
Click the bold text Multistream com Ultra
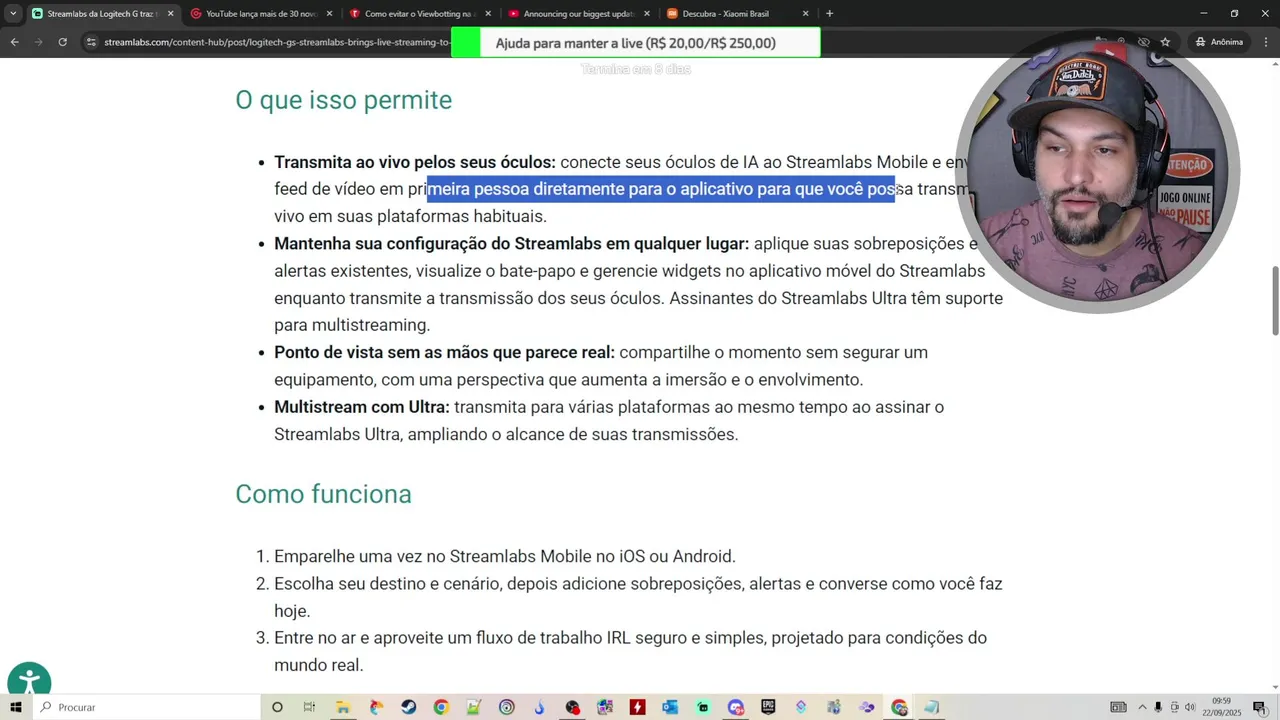tap(362, 407)
